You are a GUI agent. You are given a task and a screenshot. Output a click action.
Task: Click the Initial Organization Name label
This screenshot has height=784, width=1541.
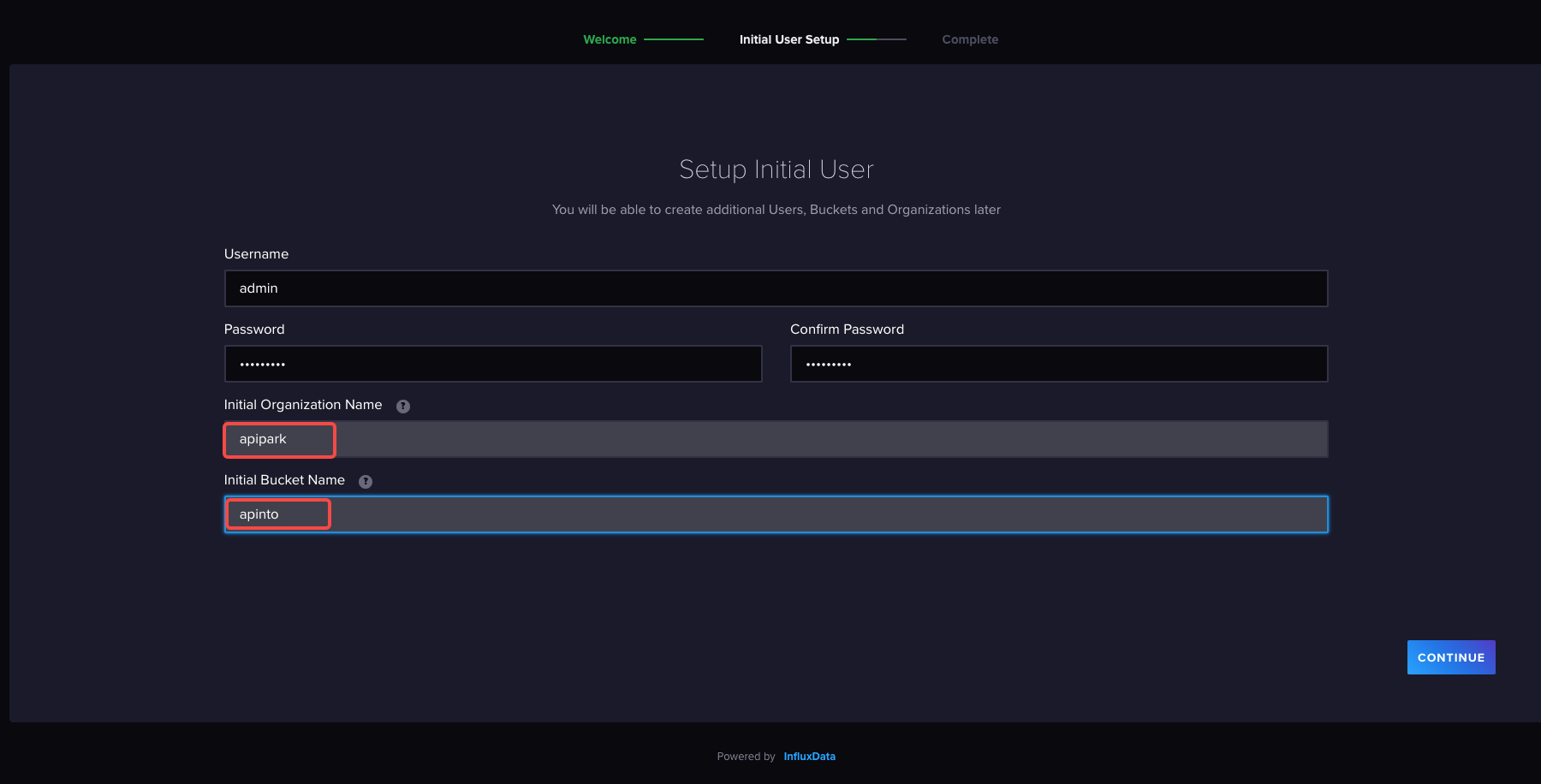pyautogui.click(x=303, y=405)
